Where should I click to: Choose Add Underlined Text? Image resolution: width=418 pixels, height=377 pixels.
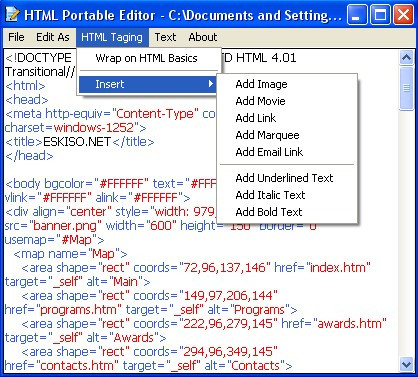click(x=284, y=178)
